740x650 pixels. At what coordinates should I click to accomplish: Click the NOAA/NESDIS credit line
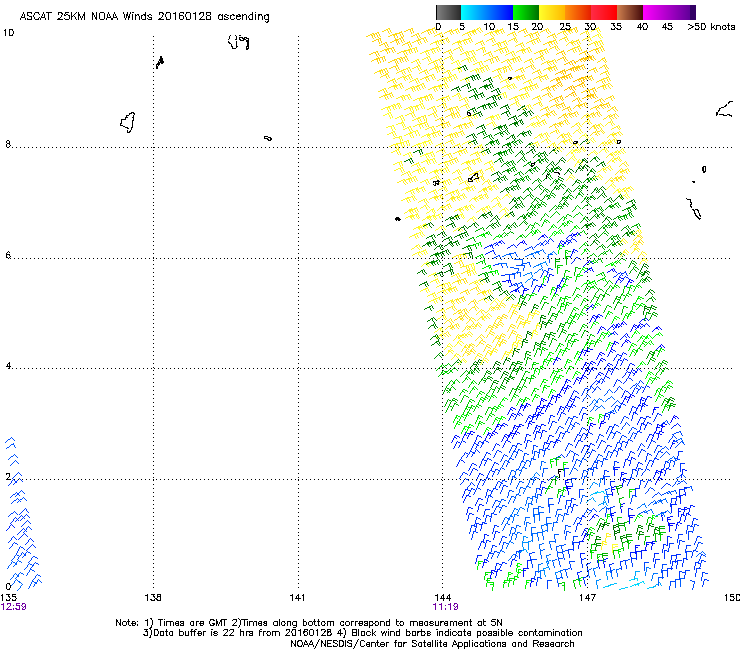coord(432,644)
